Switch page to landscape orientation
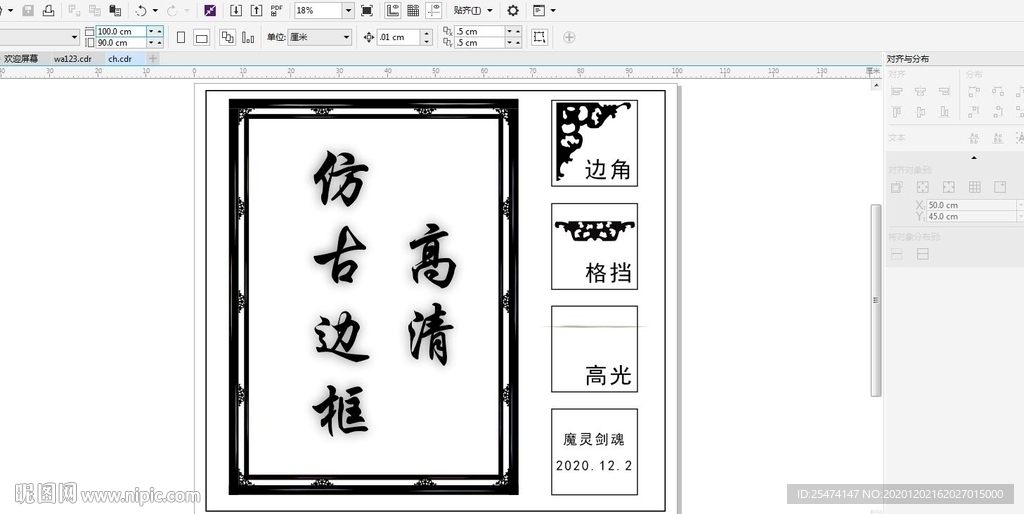1024x514 pixels. [201, 37]
